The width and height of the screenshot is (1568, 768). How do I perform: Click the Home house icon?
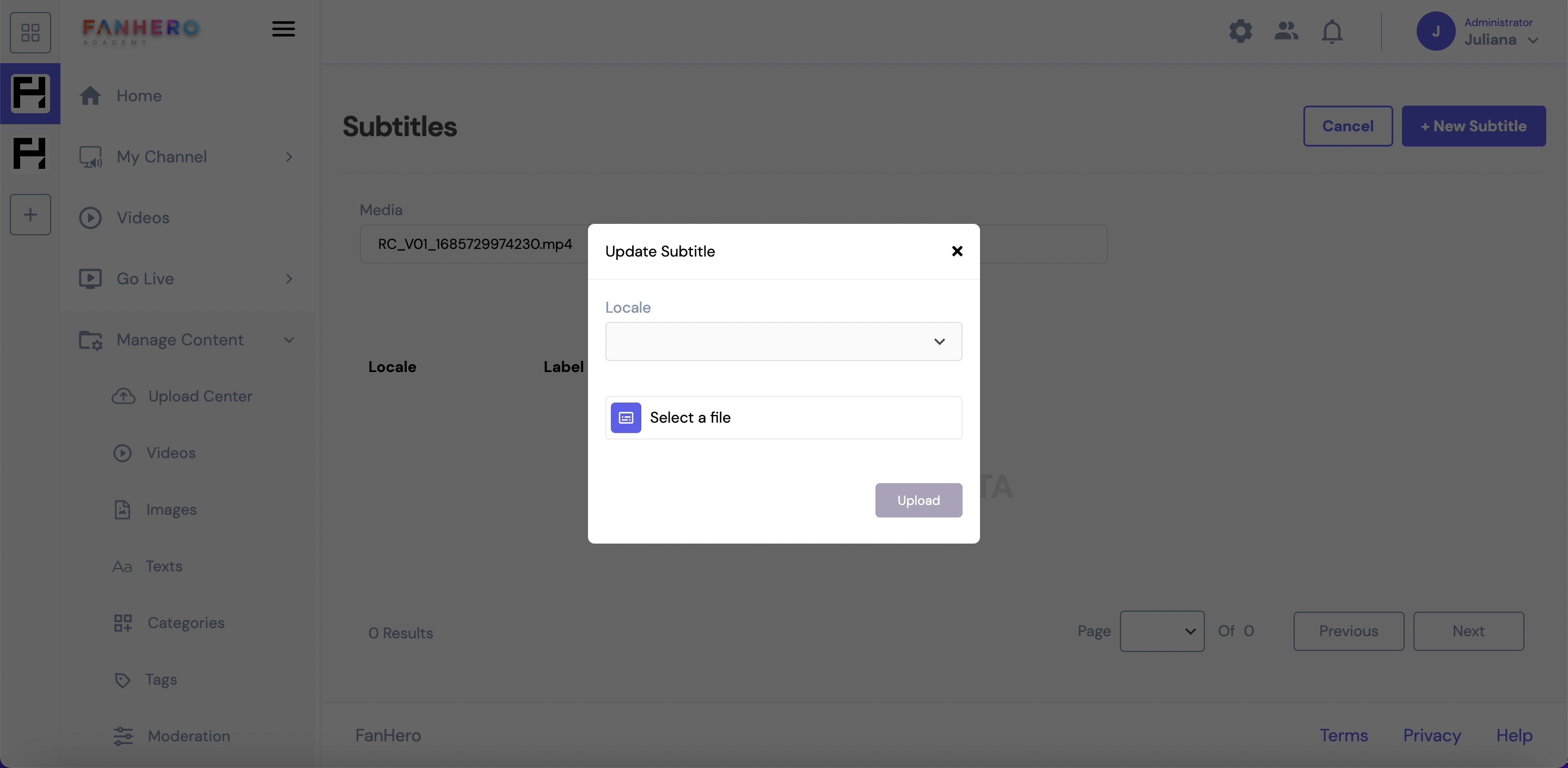[x=90, y=96]
